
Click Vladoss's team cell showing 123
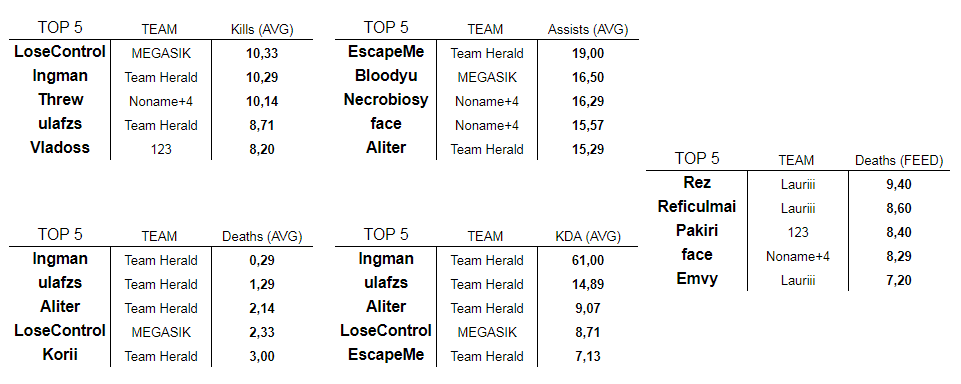point(161,149)
